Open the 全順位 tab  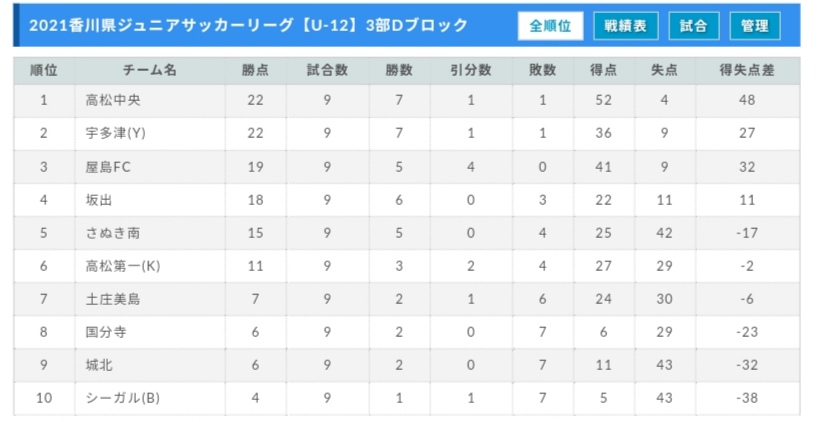pos(550,26)
